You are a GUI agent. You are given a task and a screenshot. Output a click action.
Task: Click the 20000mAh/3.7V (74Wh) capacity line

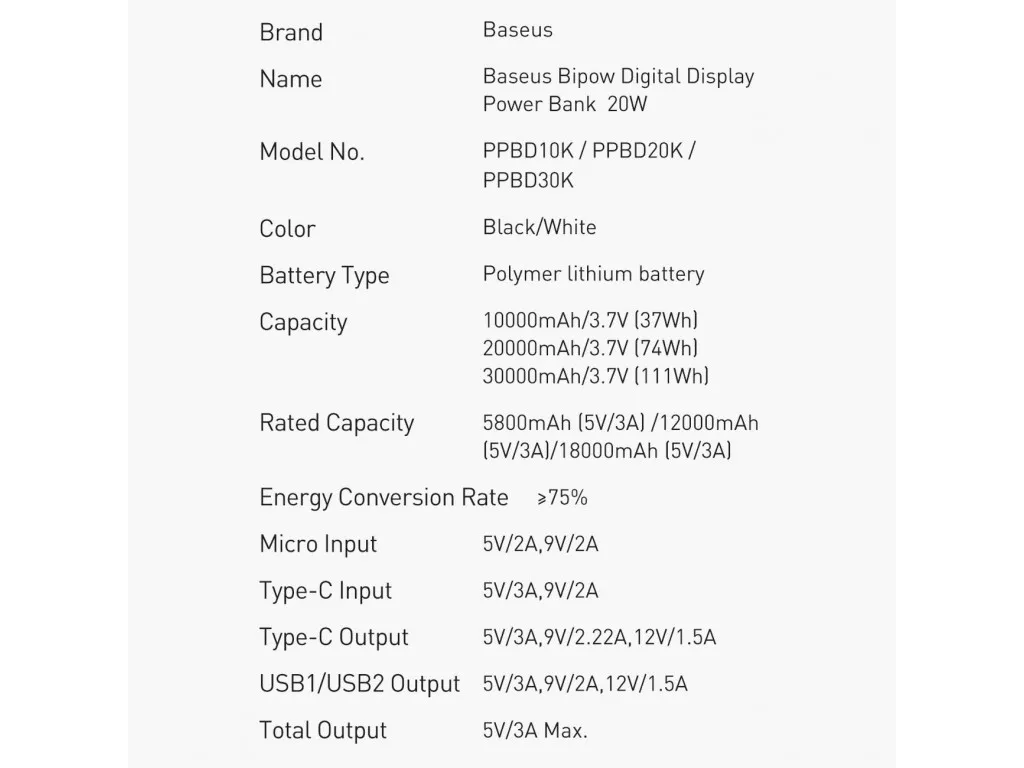pos(590,349)
